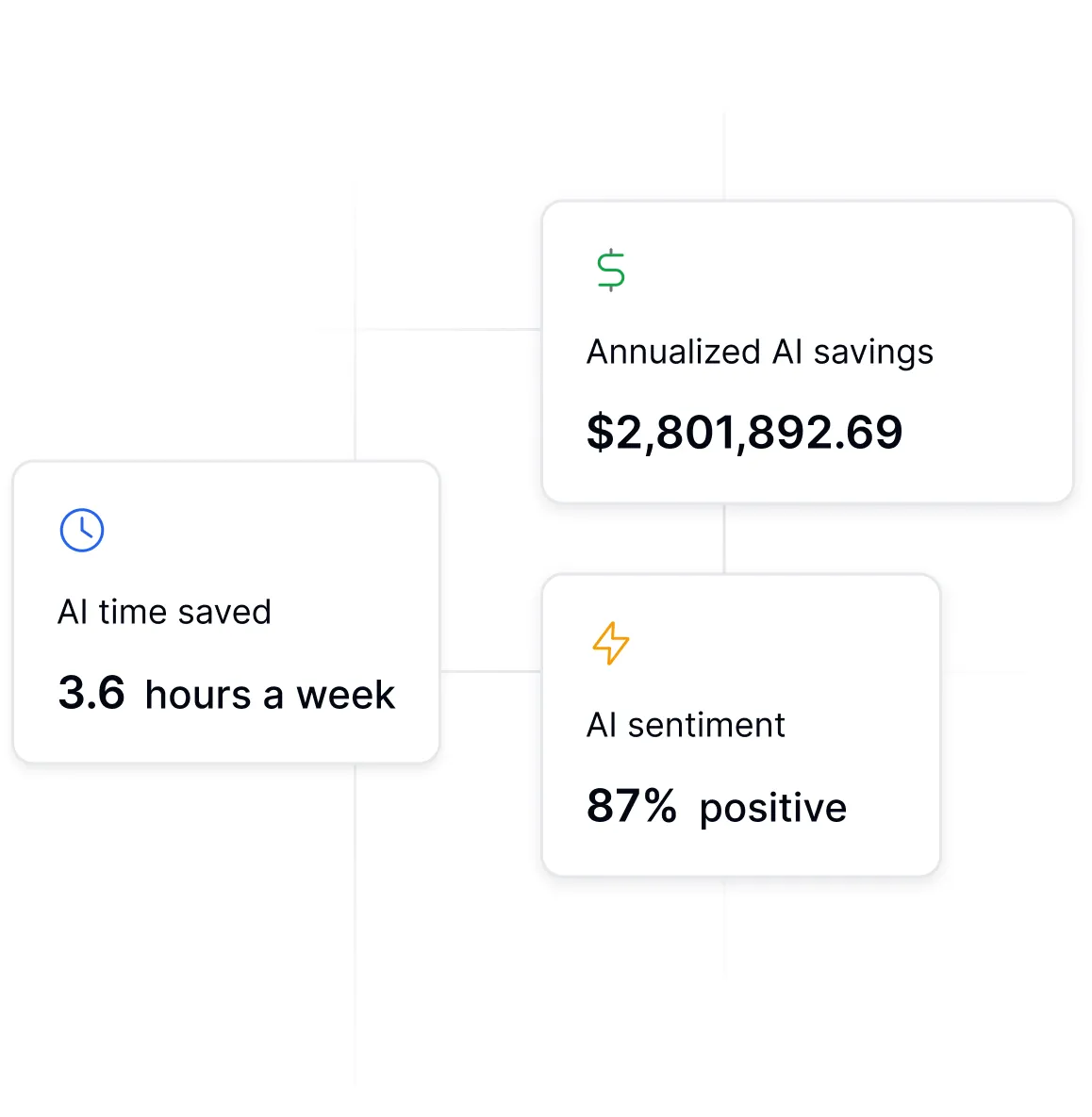Screen dimensions: 1092x1117
Task: Click the orange lightning bolt icon
Action: coord(611,643)
